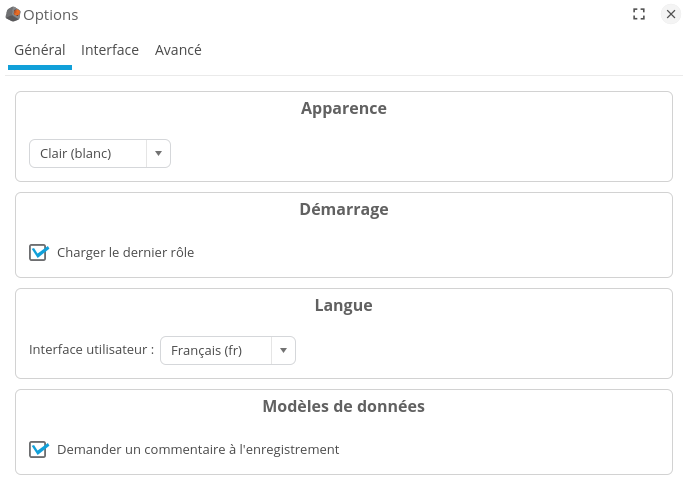The height and width of the screenshot is (497, 686).
Task: Click the 'Charger le dernier rôle' label text
Action: pos(126,253)
